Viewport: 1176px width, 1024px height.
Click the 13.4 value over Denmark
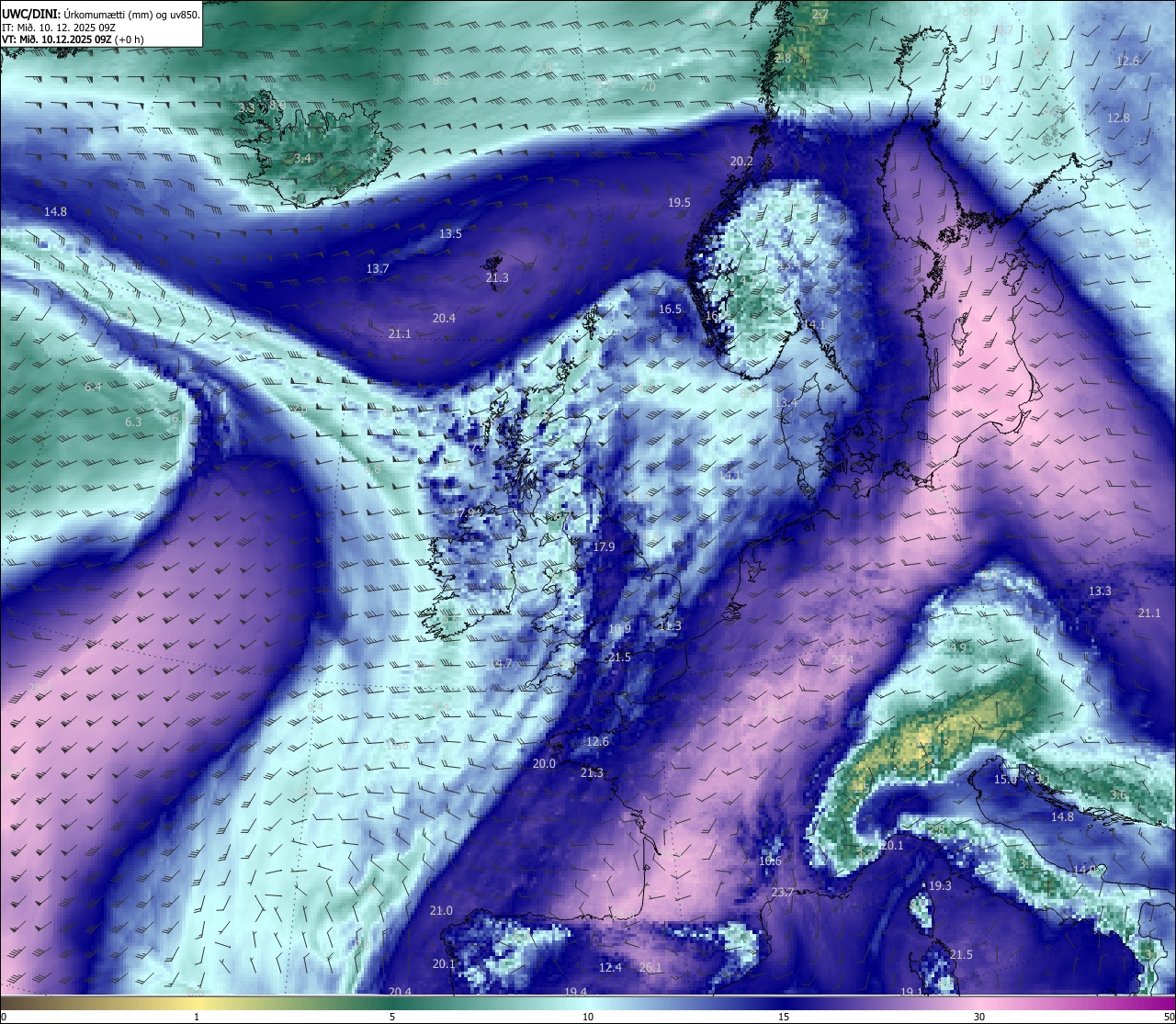coord(786,403)
